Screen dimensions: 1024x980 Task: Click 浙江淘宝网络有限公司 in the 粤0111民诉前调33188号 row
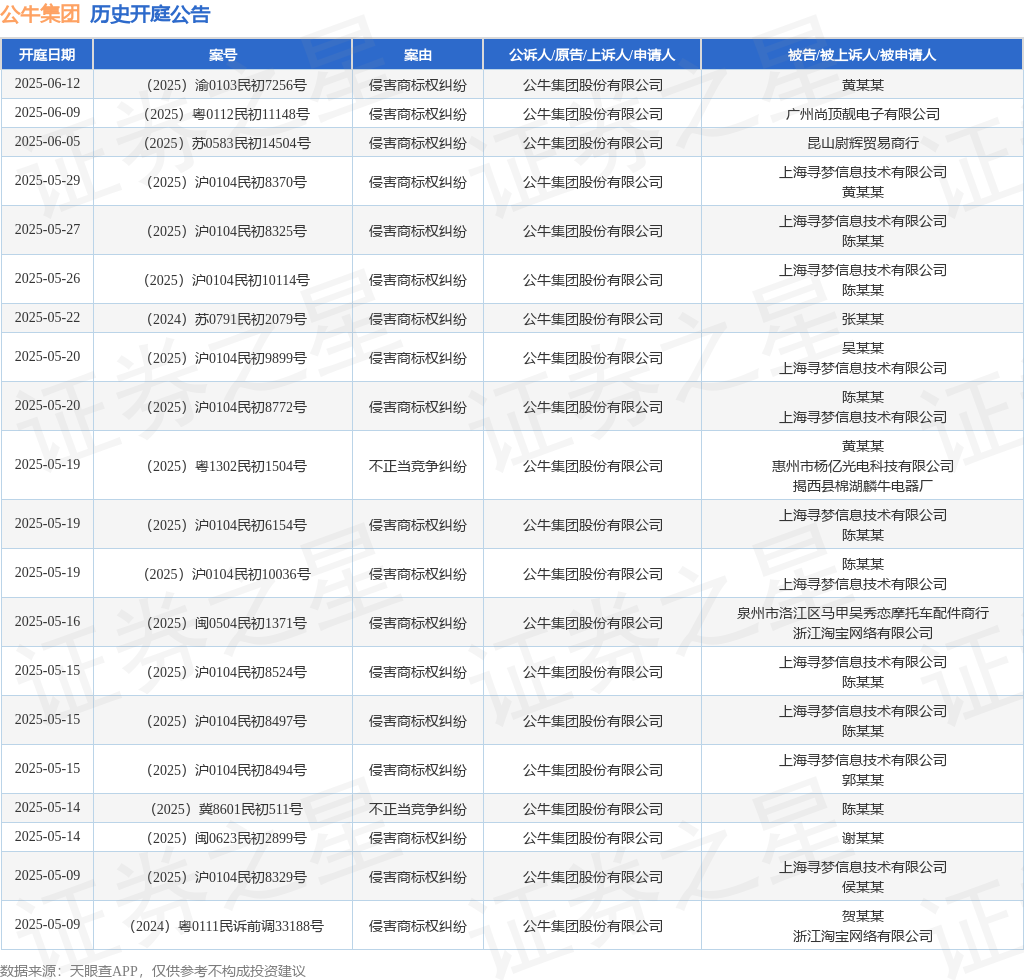pos(863,936)
